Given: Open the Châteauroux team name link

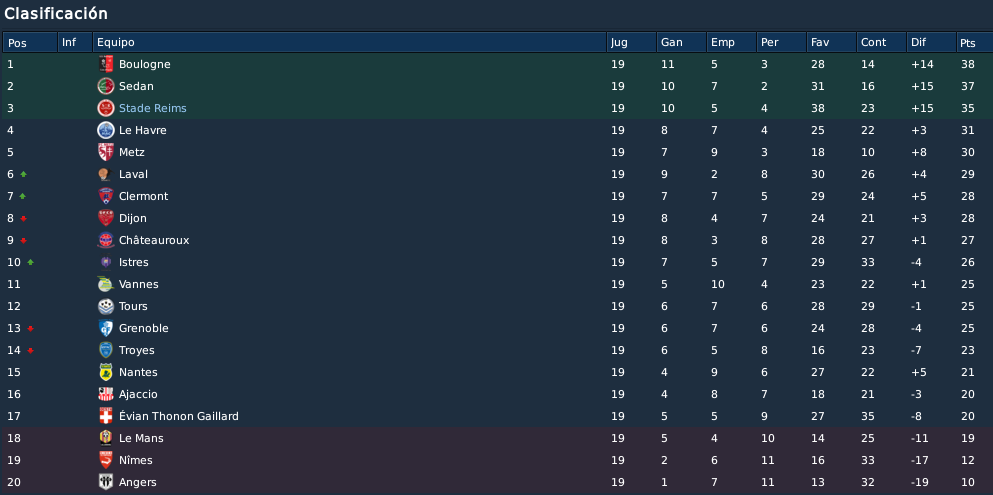Looking at the screenshot, I should [154, 241].
